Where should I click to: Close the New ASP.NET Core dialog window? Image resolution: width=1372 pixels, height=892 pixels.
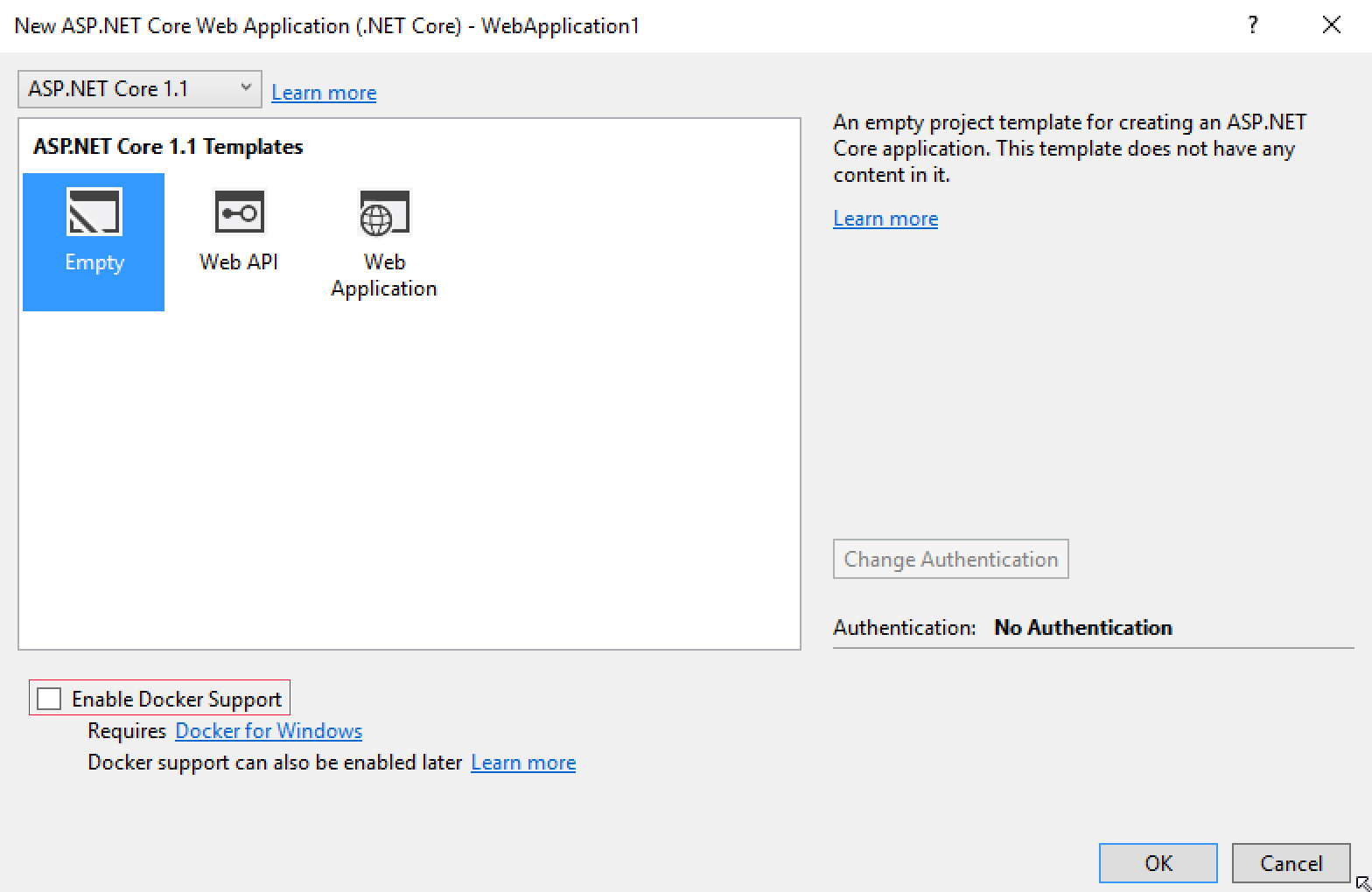(1331, 25)
